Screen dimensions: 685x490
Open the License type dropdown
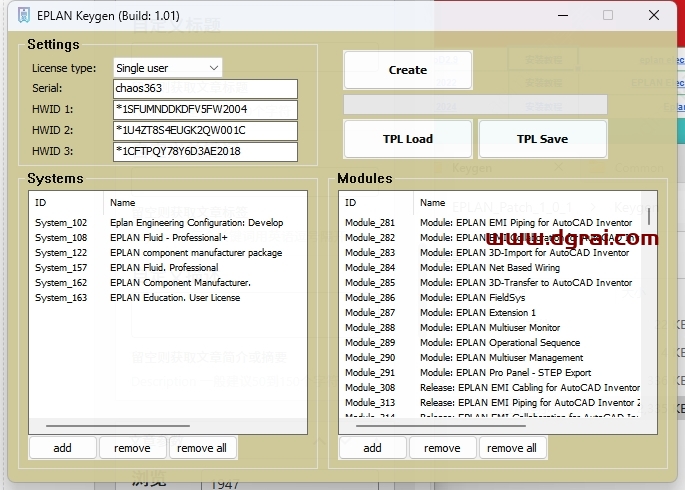168,68
